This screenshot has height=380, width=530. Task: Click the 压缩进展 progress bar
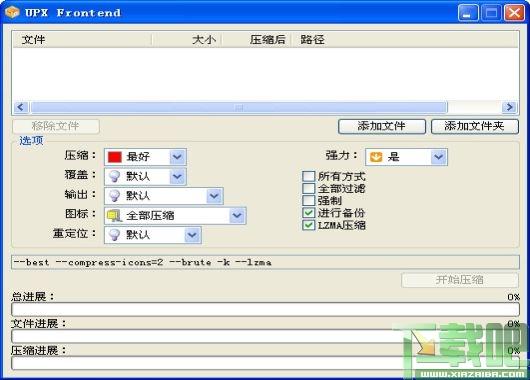tap(265, 363)
